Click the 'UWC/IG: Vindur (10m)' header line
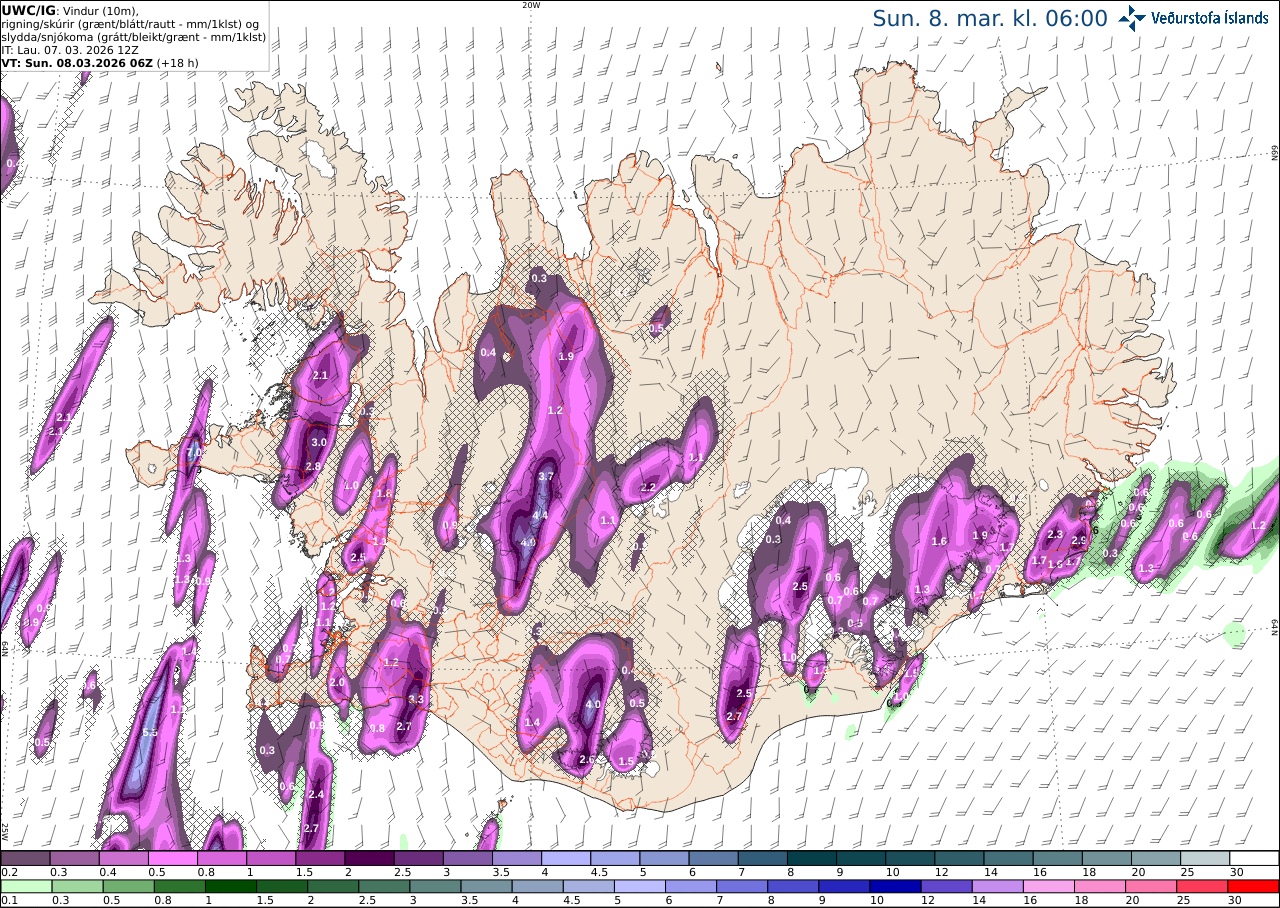This screenshot has height=908, width=1280. 70,10
